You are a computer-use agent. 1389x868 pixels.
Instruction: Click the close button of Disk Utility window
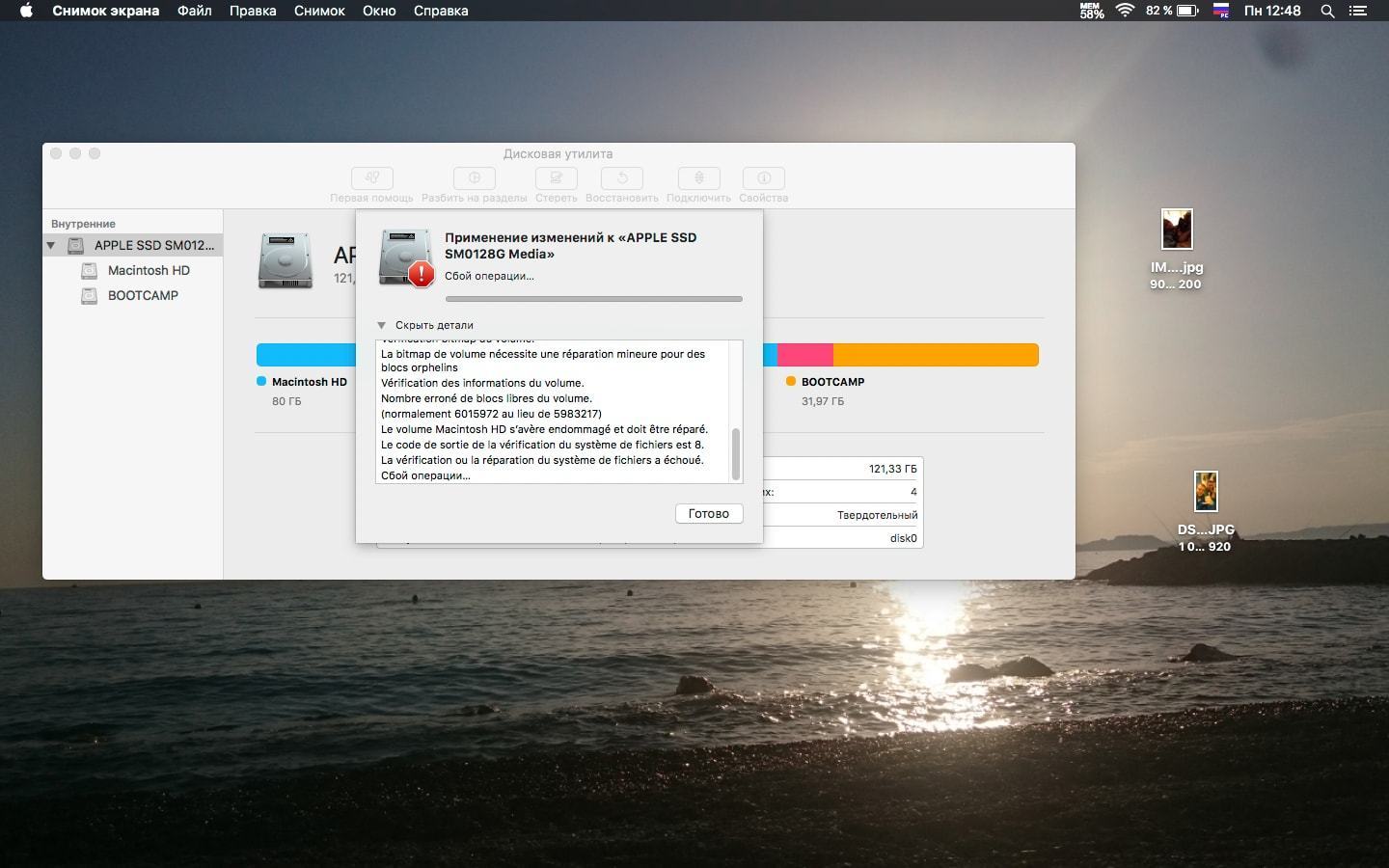[56, 153]
